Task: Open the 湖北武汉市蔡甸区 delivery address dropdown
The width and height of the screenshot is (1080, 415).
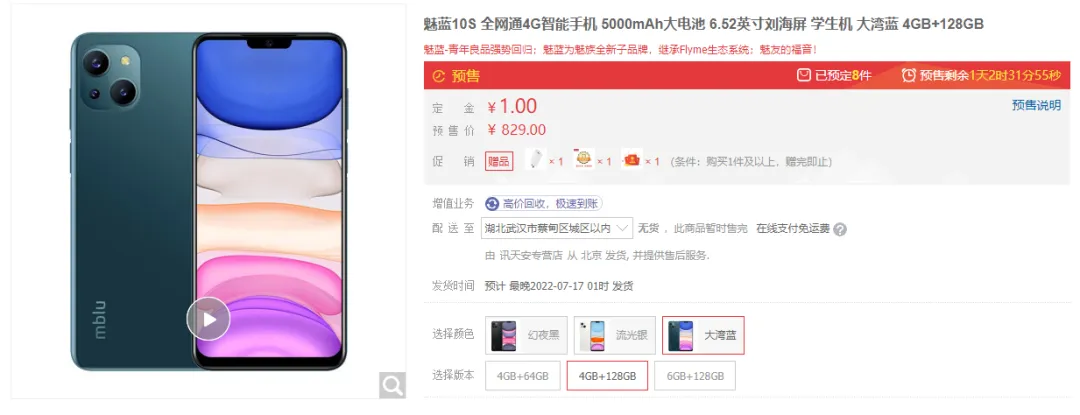Action: (x=557, y=228)
